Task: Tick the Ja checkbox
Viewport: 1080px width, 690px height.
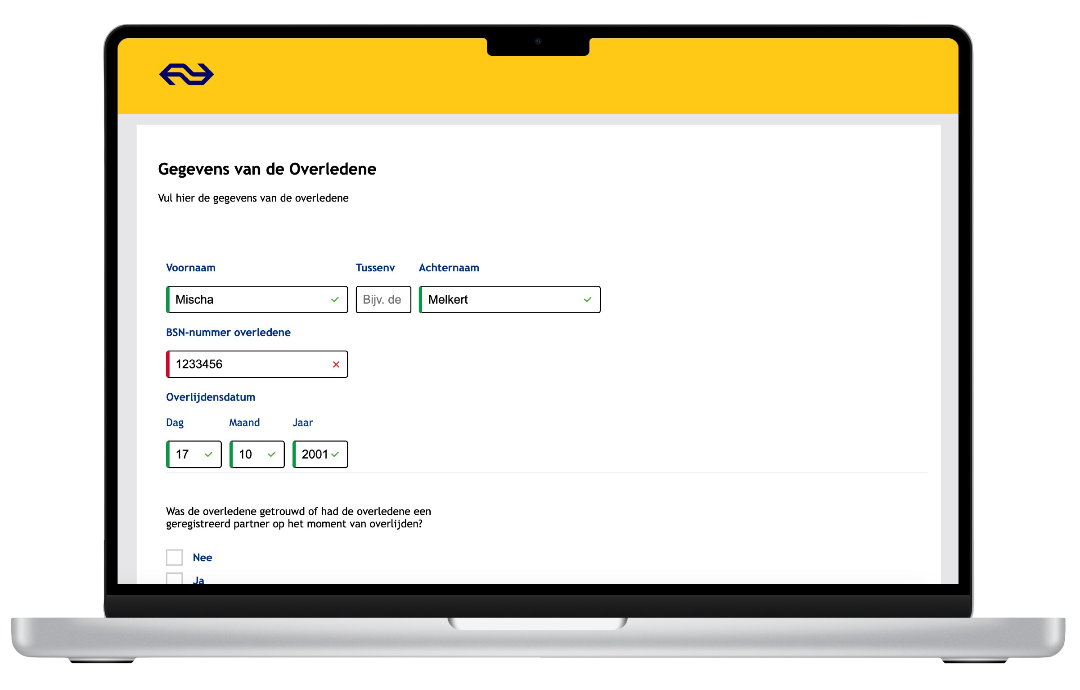Action: (x=174, y=578)
